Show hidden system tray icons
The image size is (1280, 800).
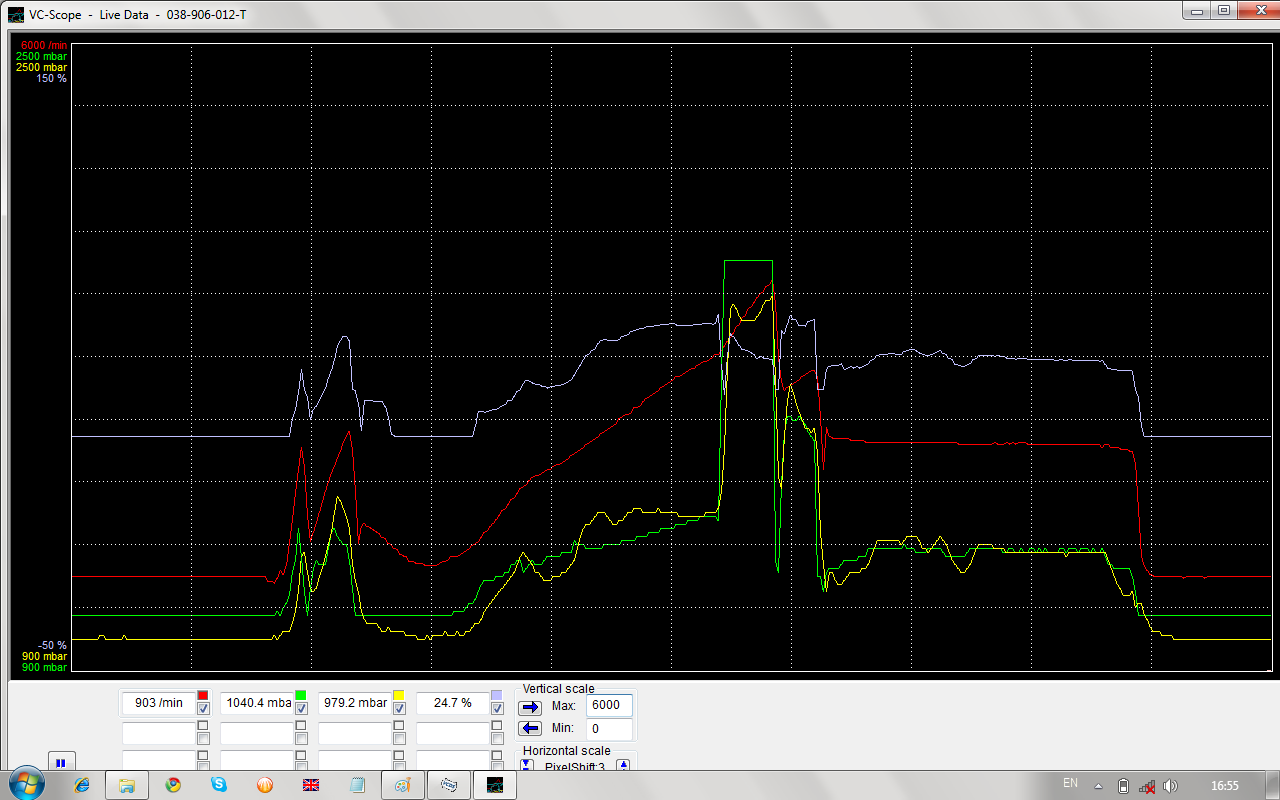click(x=1098, y=785)
